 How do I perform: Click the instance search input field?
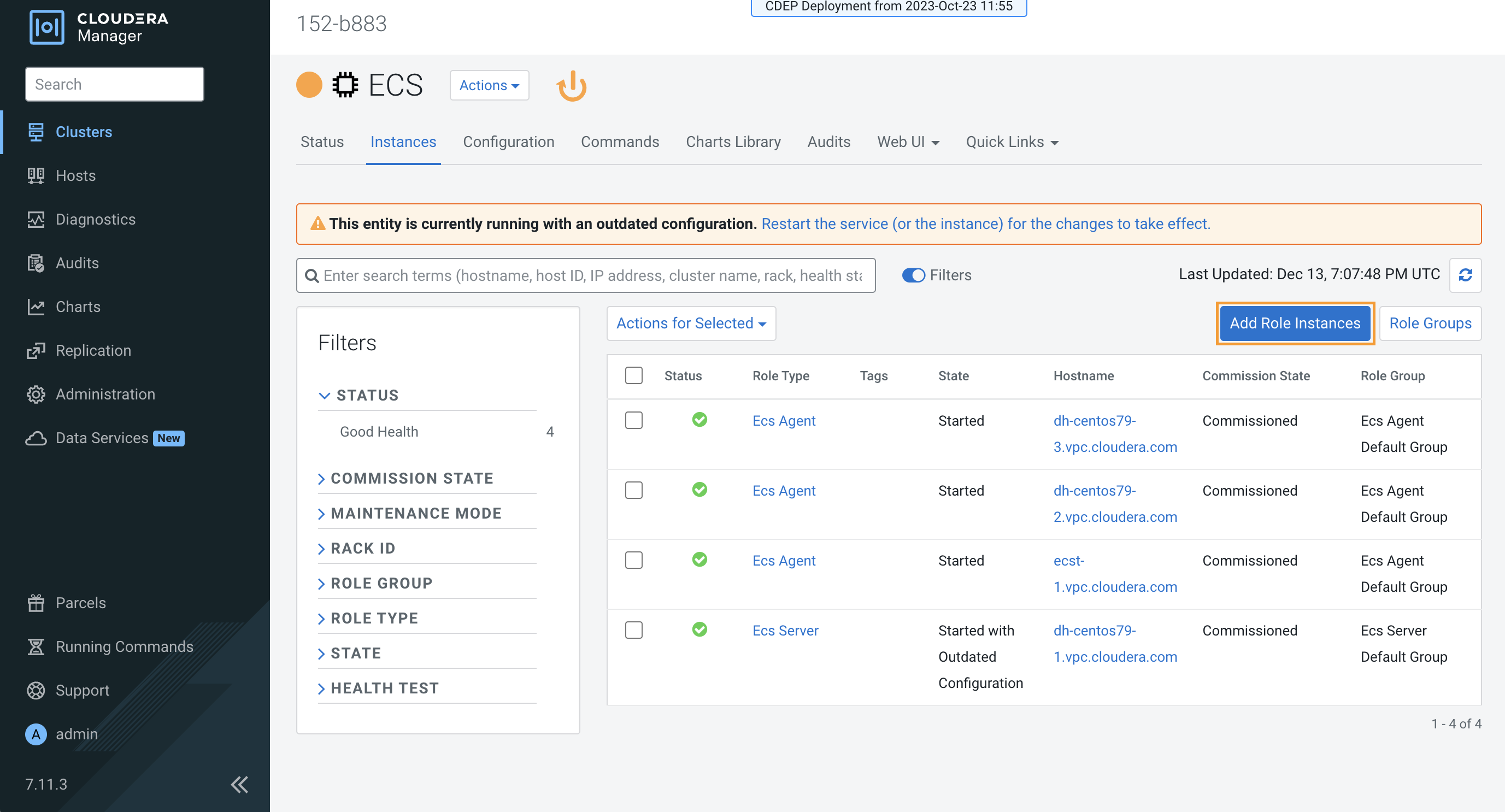(584, 275)
